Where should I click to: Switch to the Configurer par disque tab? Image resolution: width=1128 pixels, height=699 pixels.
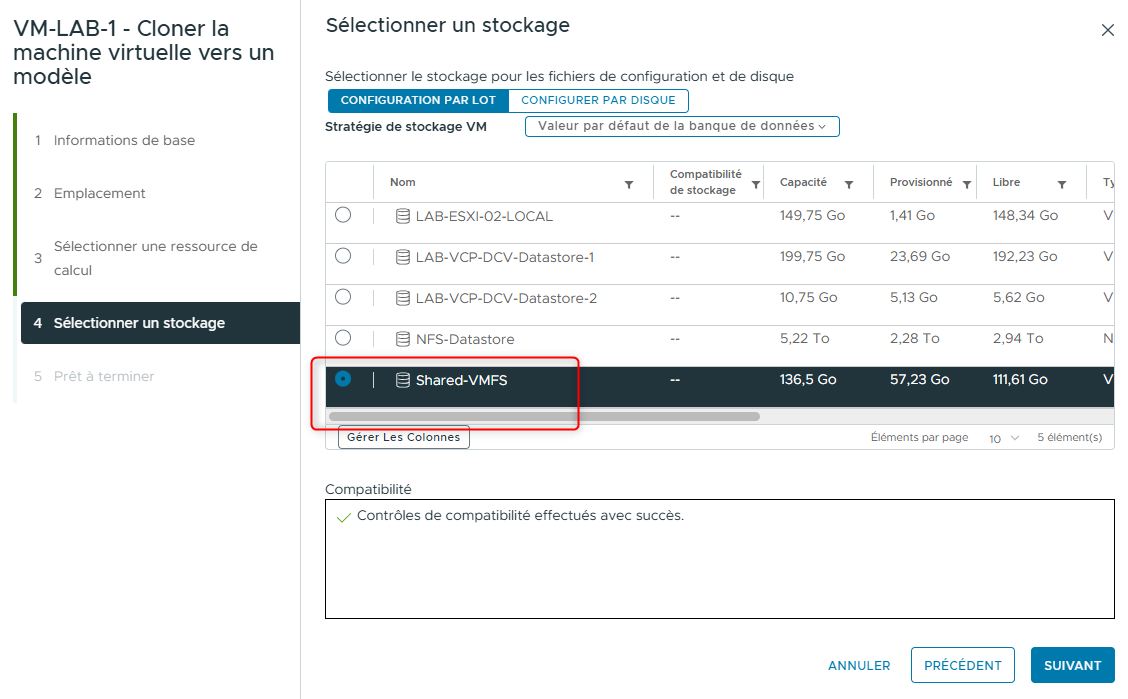coord(598,100)
